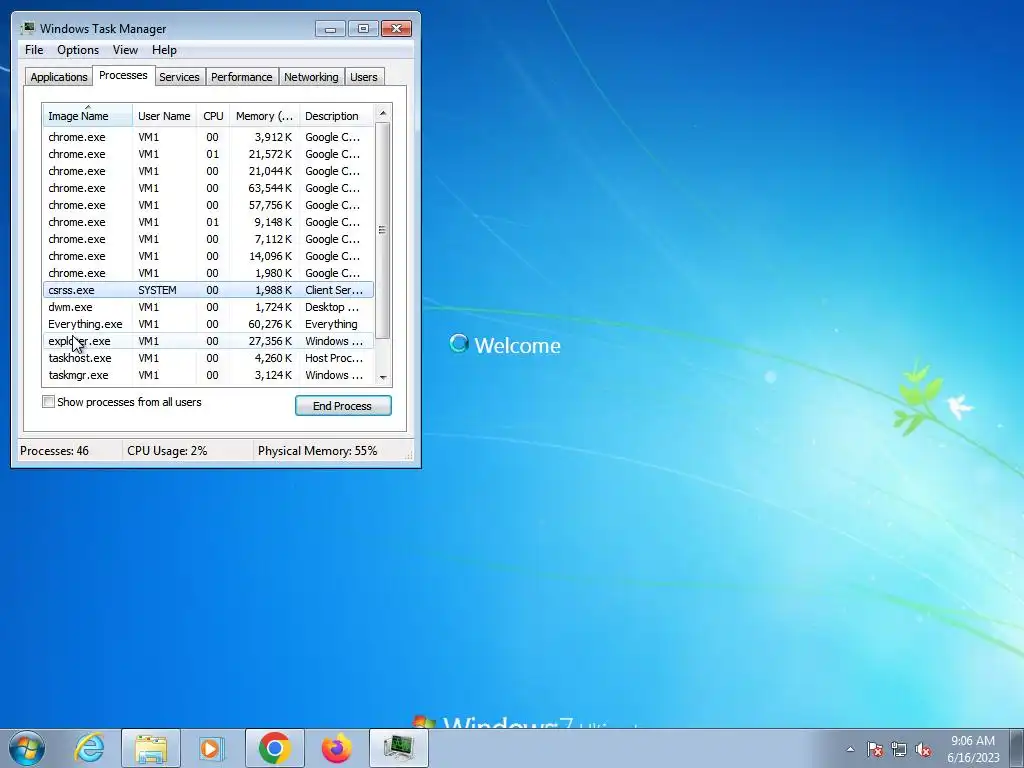Click Task Manager title bar icon
This screenshot has width=1024, height=768.
coord(27,28)
